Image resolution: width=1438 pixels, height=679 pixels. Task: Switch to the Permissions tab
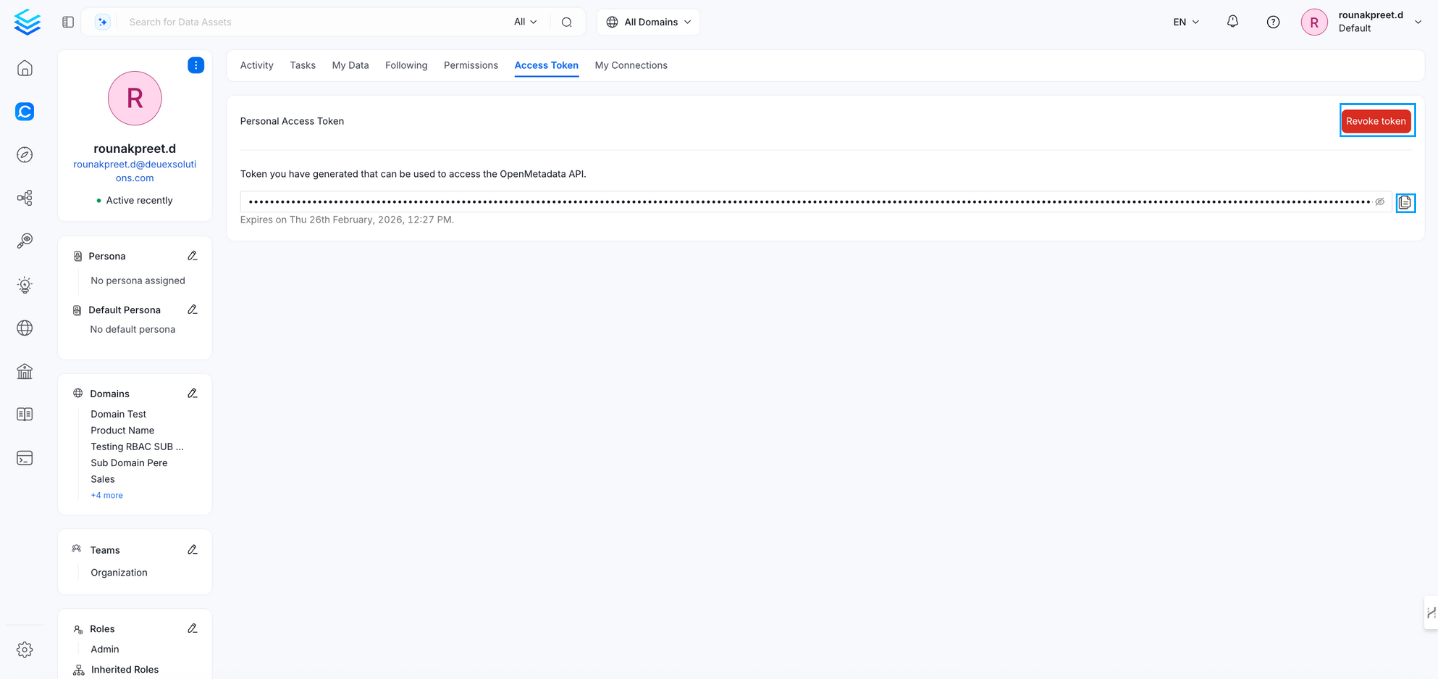pyautogui.click(x=471, y=65)
